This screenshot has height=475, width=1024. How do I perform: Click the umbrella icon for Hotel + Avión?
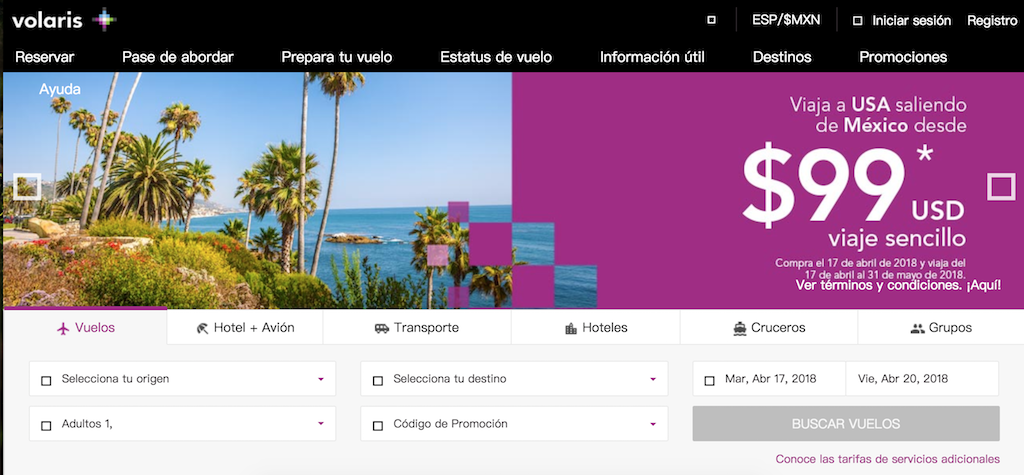(202, 328)
